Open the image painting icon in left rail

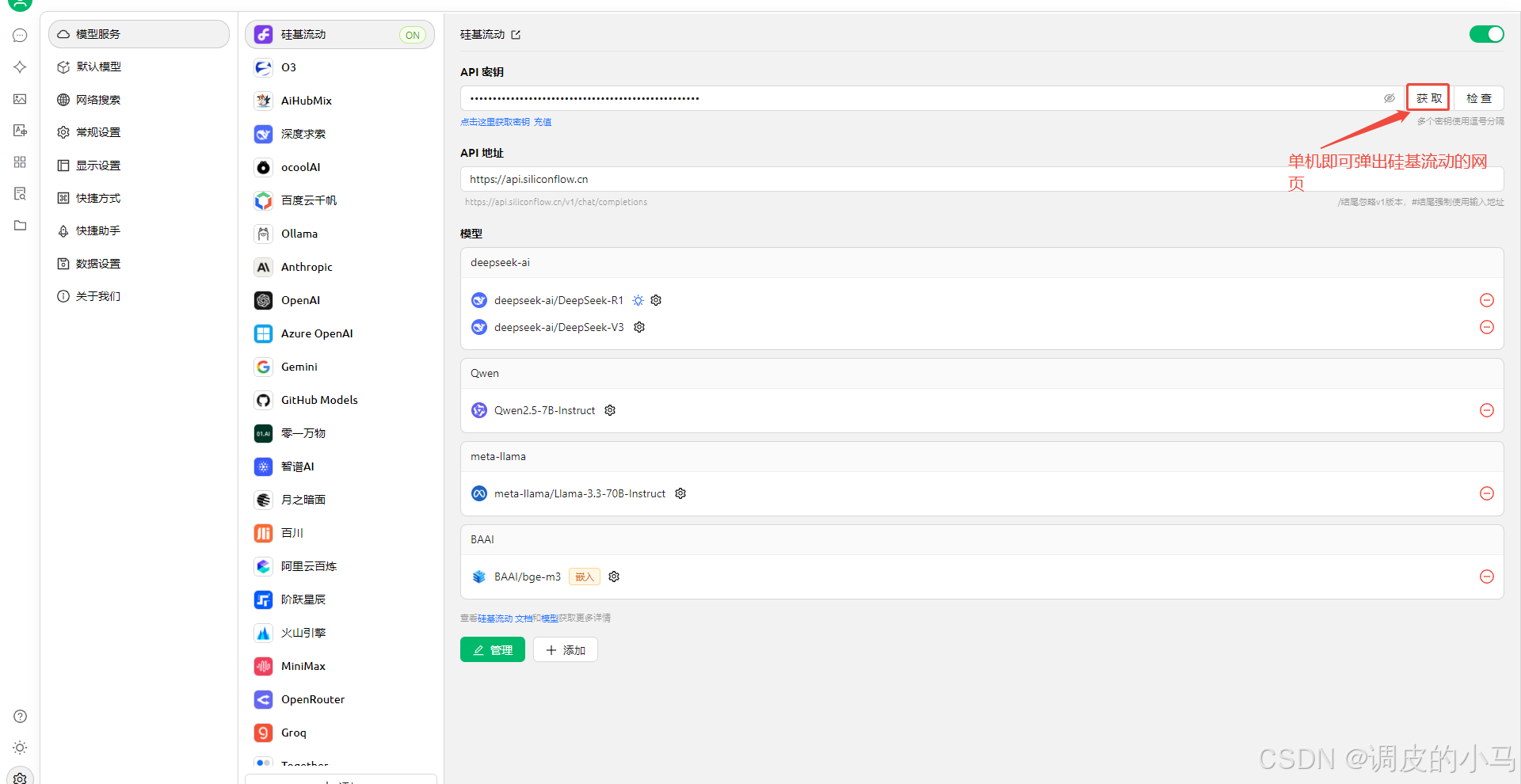(20, 99)
